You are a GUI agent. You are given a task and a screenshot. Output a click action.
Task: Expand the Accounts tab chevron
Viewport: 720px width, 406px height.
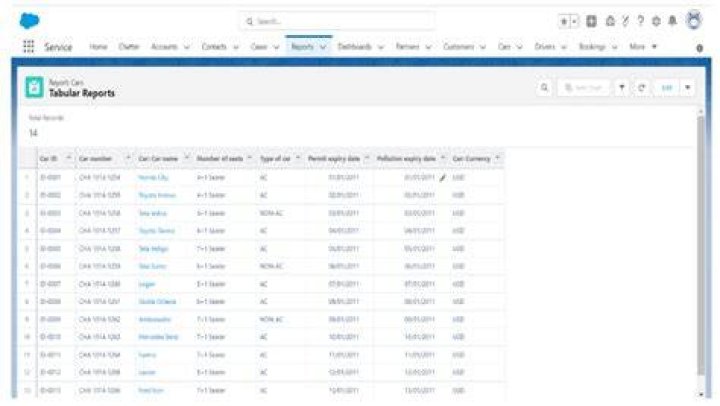(186, 47)
